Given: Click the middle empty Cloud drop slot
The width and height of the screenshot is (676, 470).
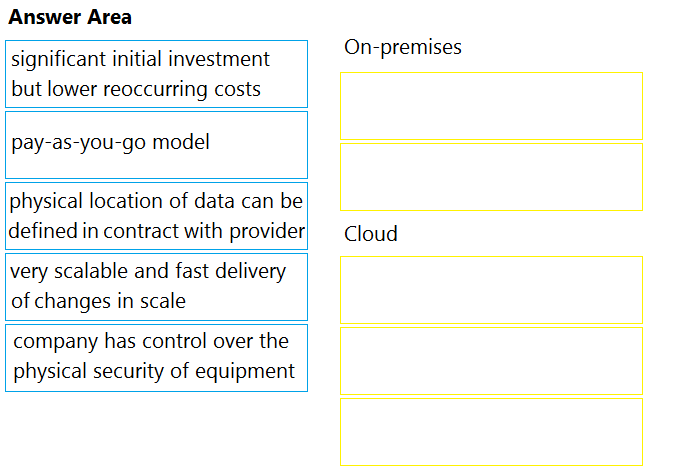Looking at the screenshot, I should coord(491,361).
